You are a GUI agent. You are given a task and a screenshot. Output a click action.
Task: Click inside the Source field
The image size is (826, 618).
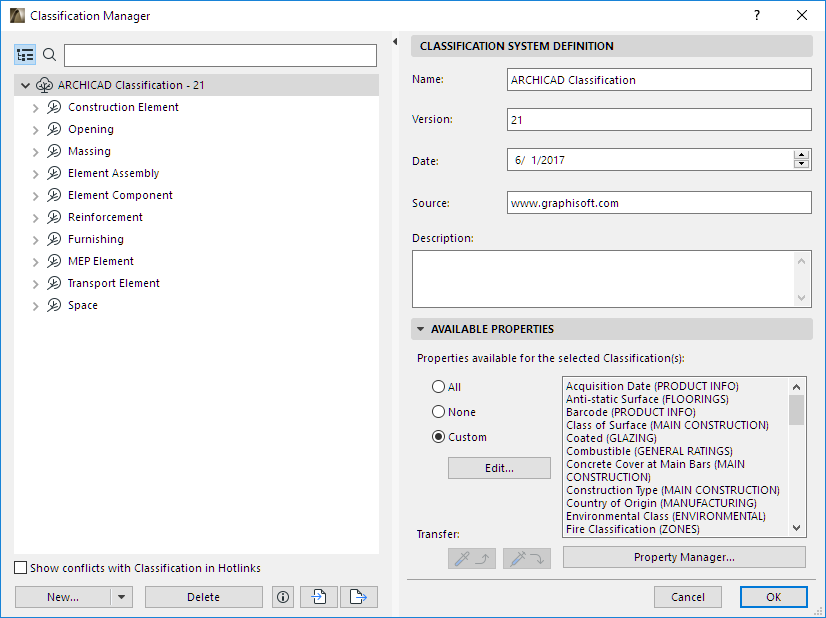[x=658, y=202]
